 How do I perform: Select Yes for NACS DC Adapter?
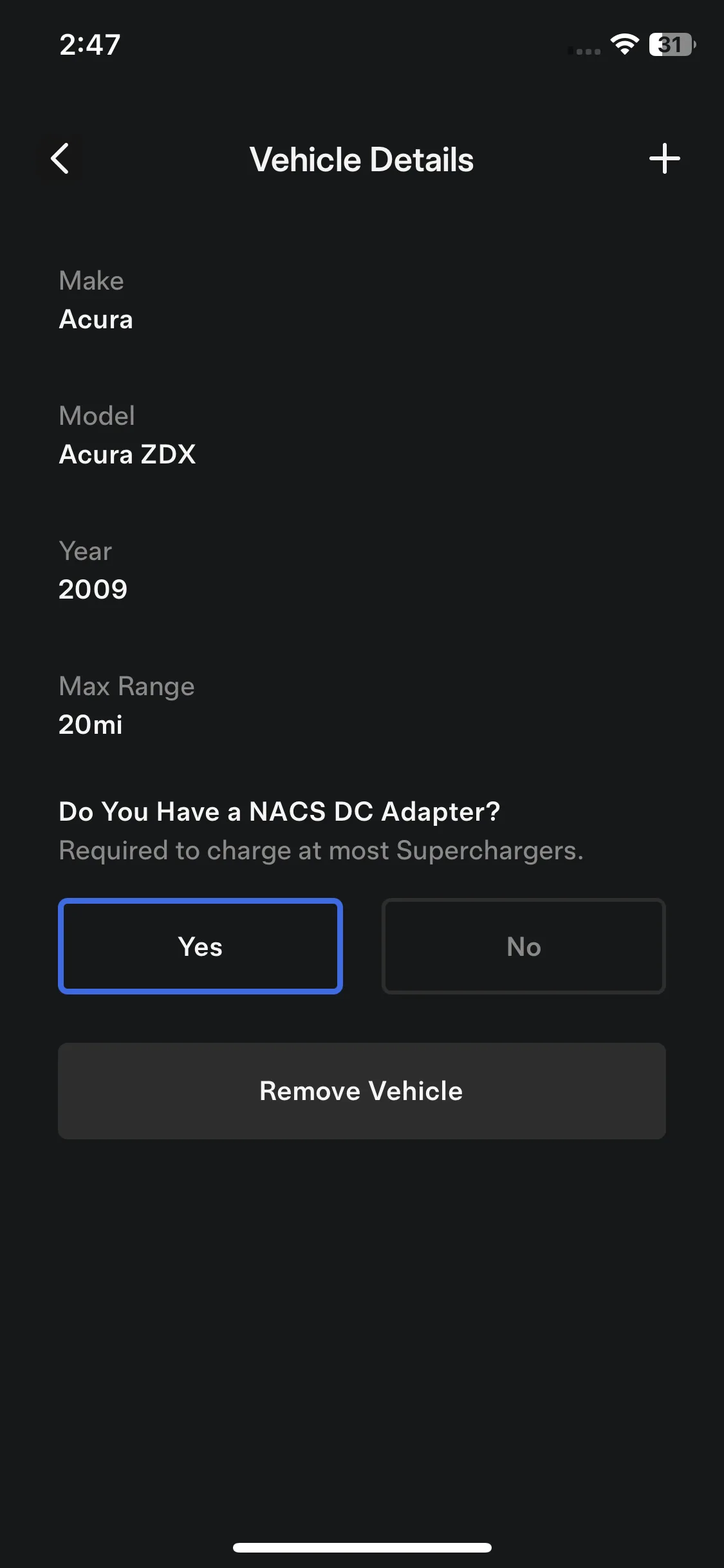200,946
